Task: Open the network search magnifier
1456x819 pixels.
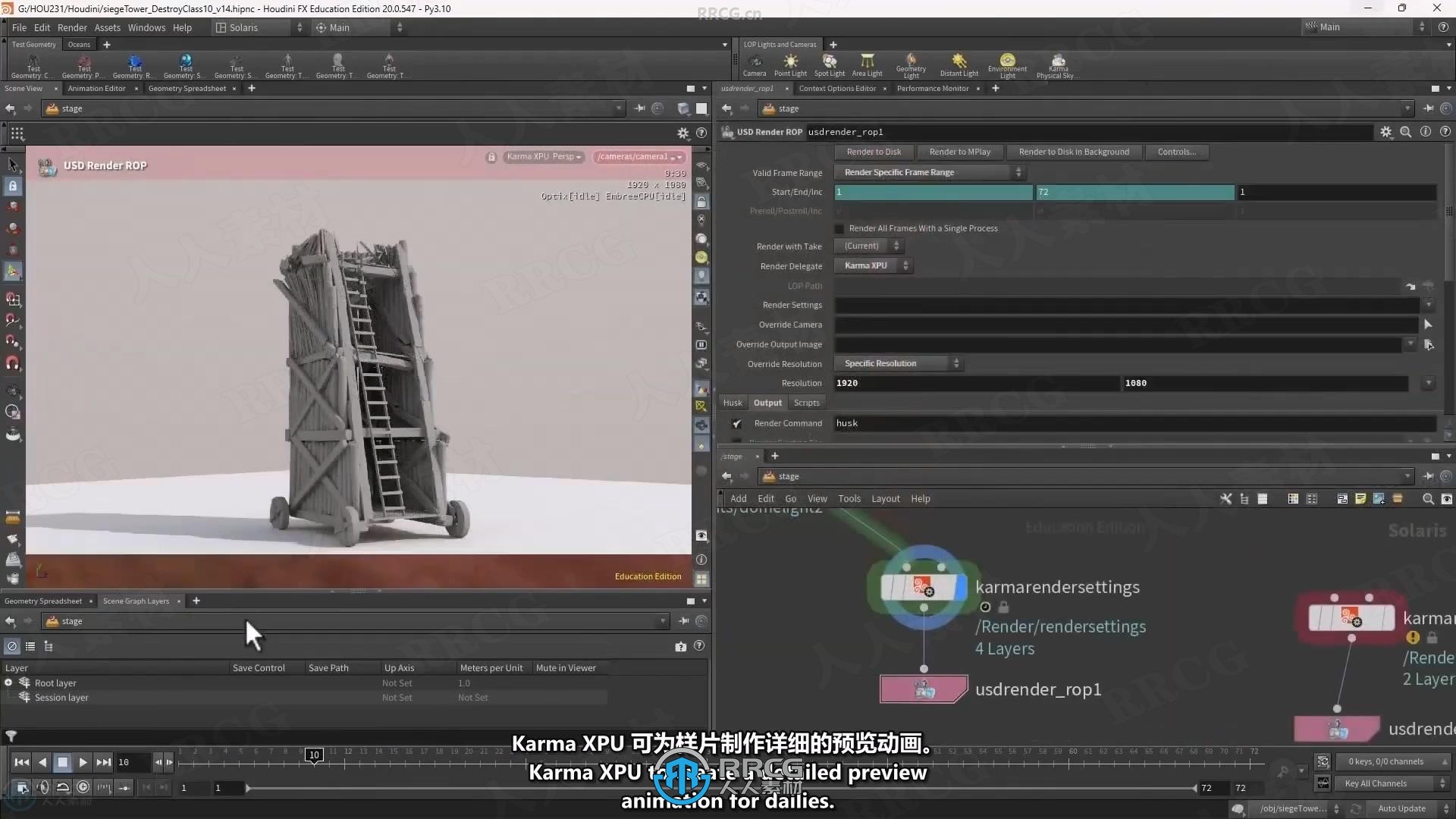Action: 1428,499
